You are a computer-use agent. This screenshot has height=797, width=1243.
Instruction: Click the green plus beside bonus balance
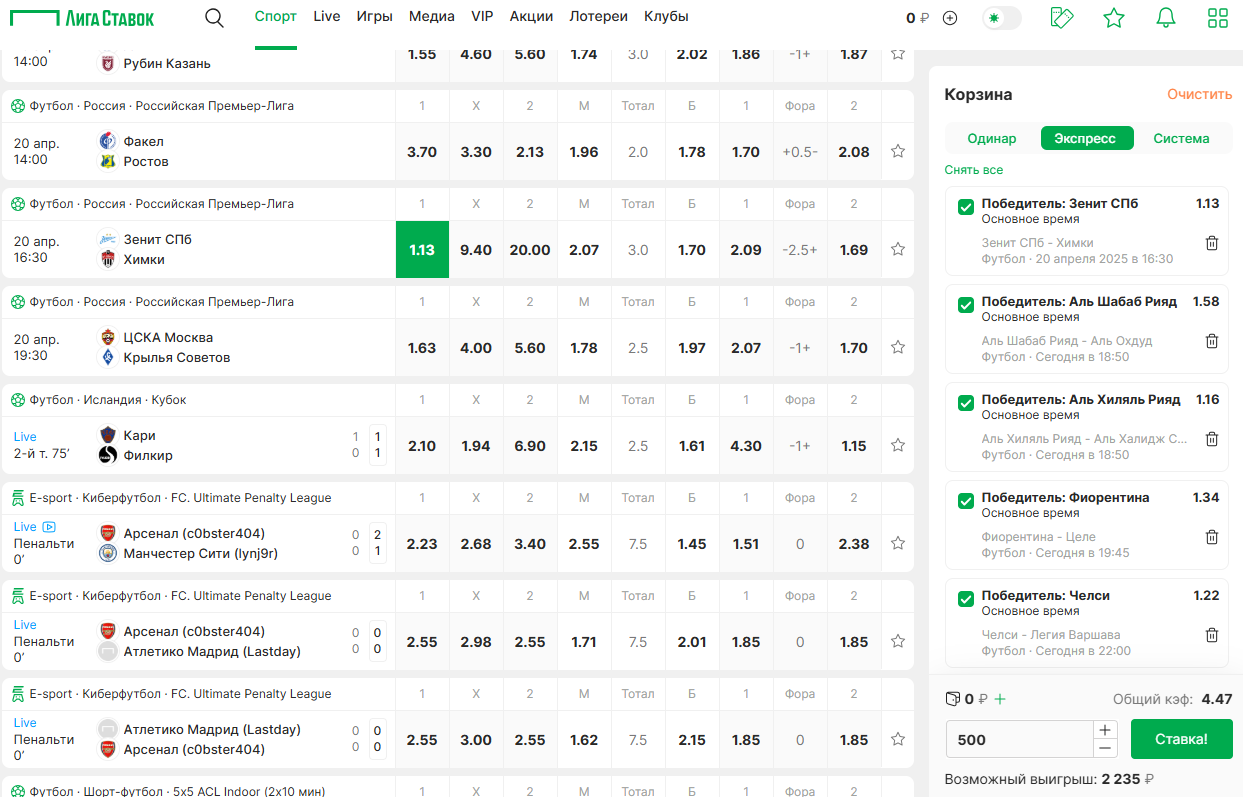click(x=1000, y=699)
